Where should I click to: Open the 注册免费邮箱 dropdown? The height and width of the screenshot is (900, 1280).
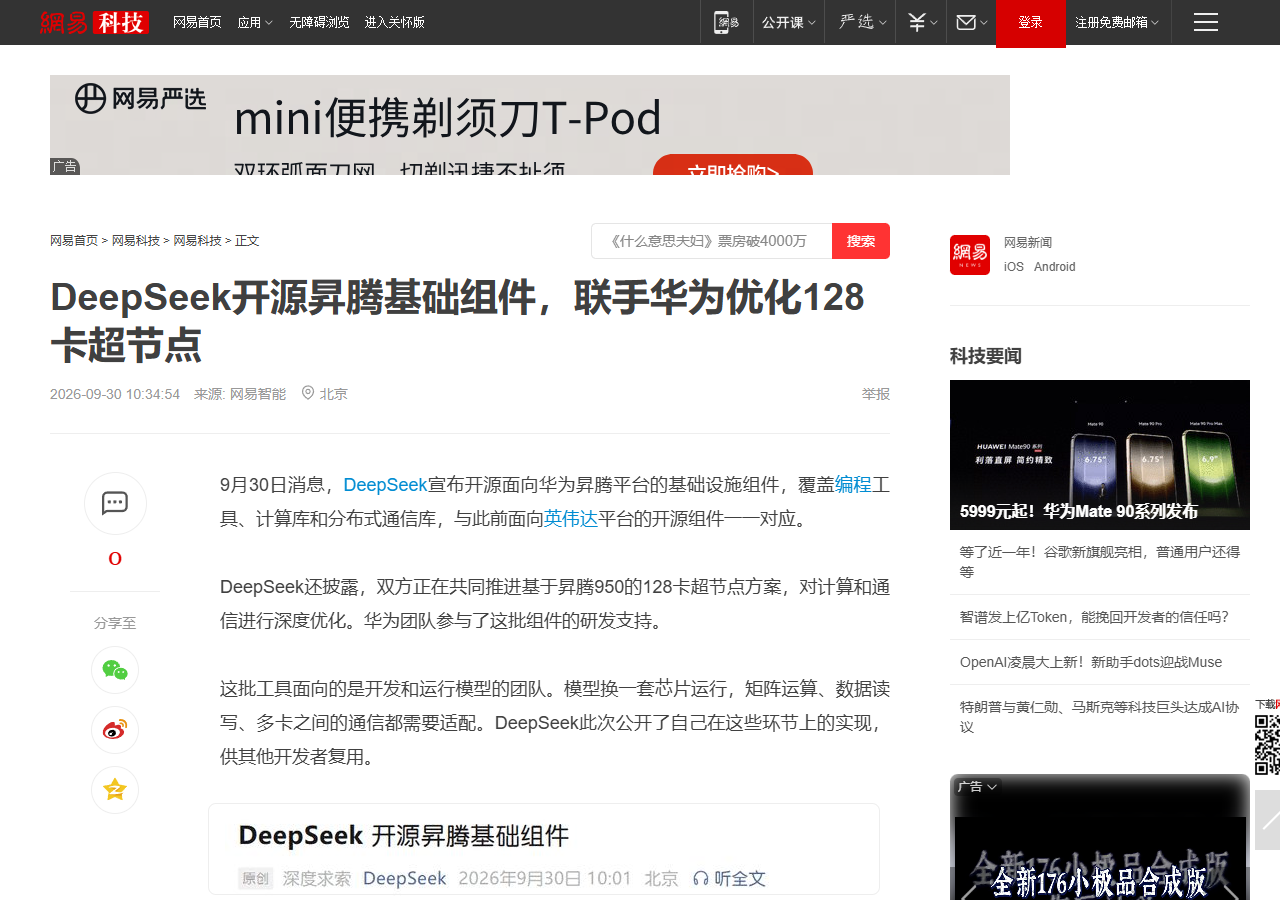[x=1117, y=22]
